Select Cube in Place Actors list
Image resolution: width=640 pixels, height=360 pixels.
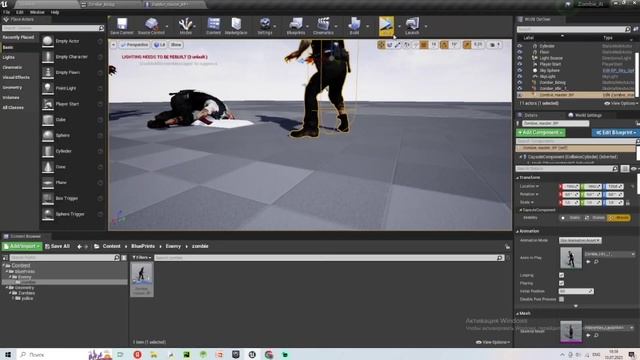(x=73, y=120)
